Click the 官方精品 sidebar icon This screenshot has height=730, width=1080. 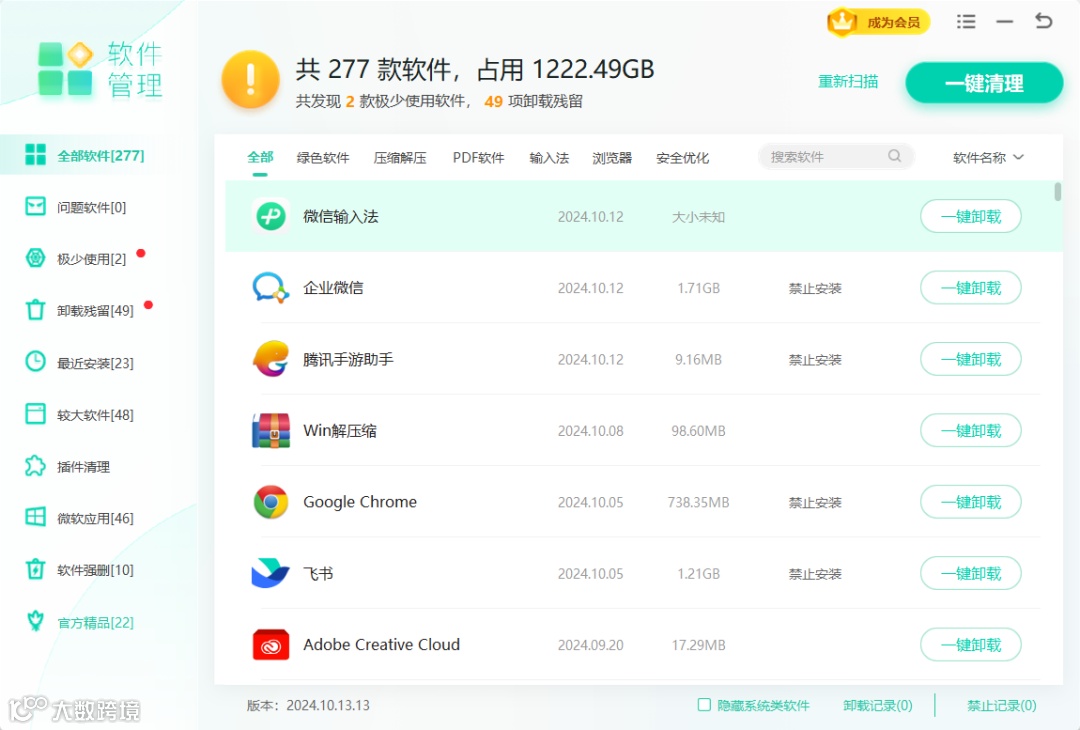click(x=35, y=621)
